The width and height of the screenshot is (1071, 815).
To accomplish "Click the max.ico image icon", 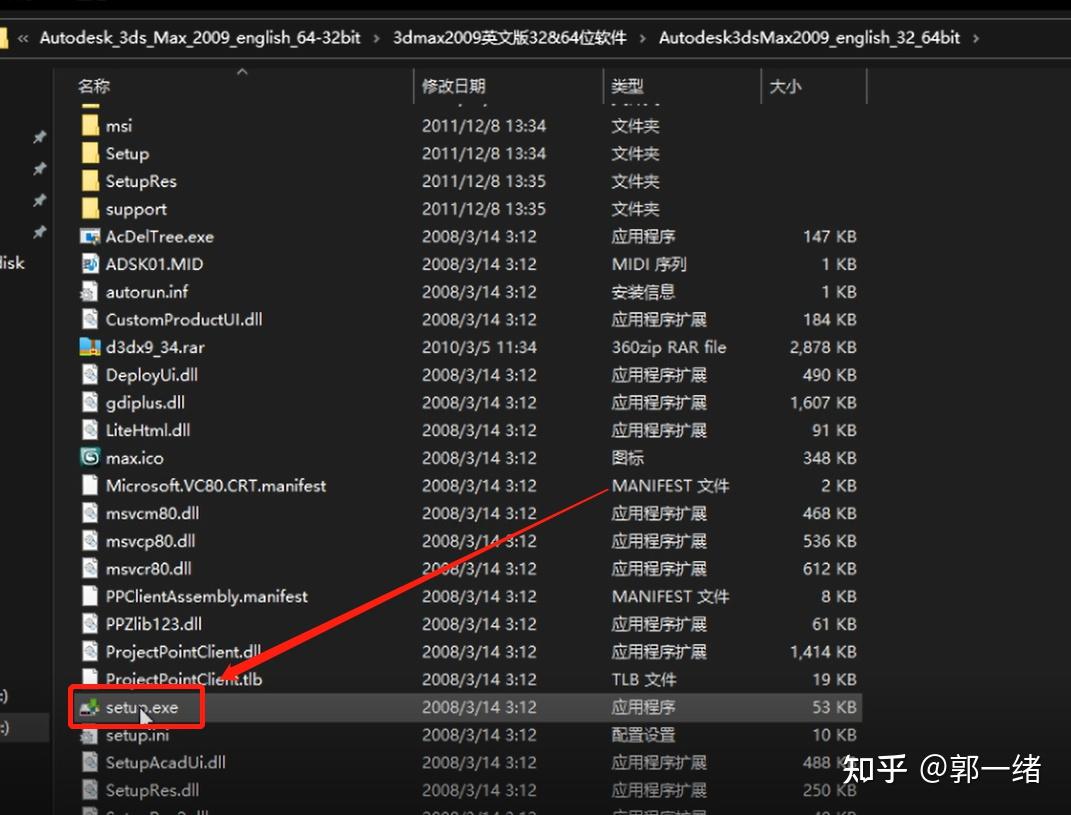I will click(89, 457).
